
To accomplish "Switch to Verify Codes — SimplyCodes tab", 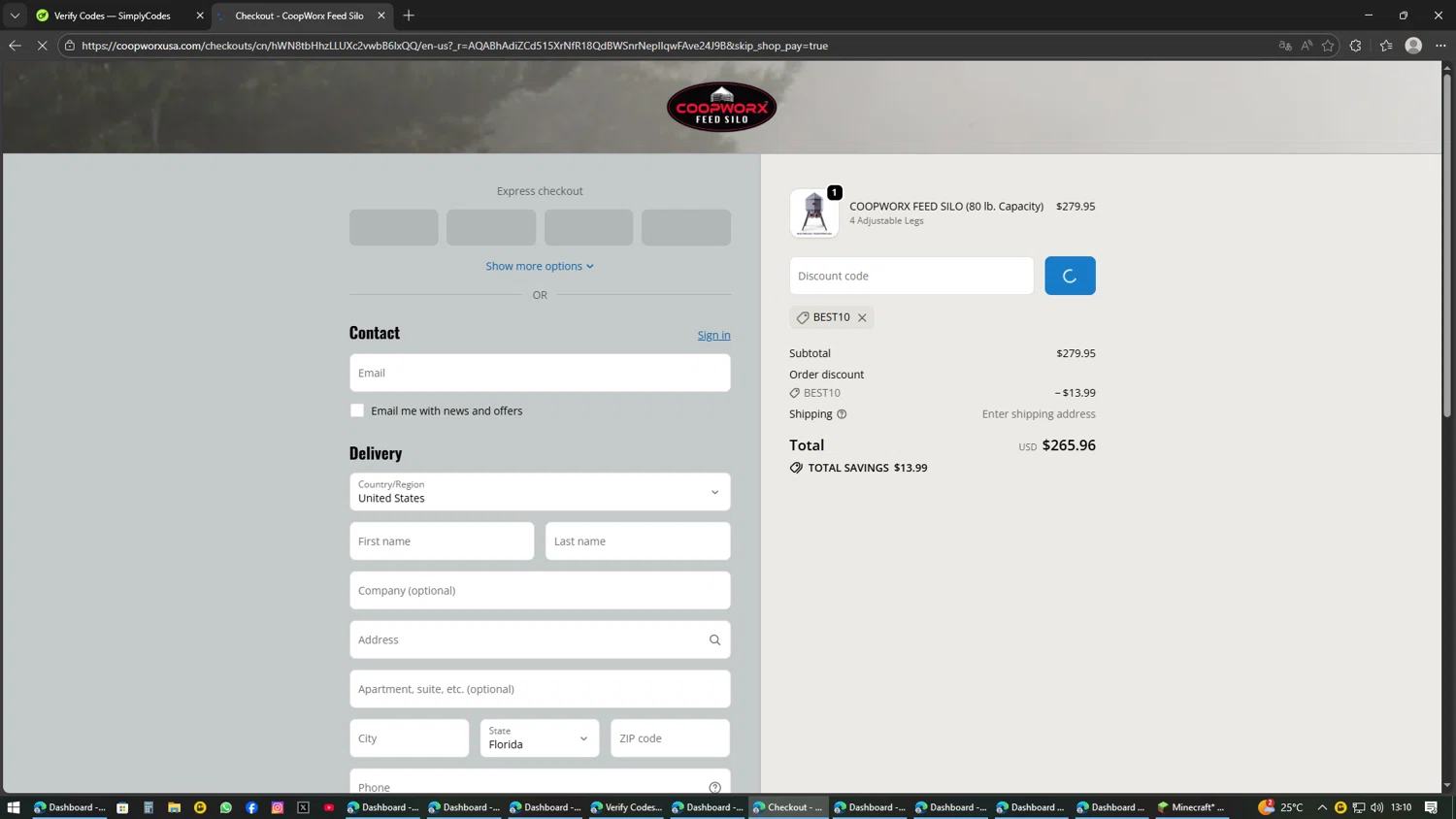I will (x=112, y=16).
